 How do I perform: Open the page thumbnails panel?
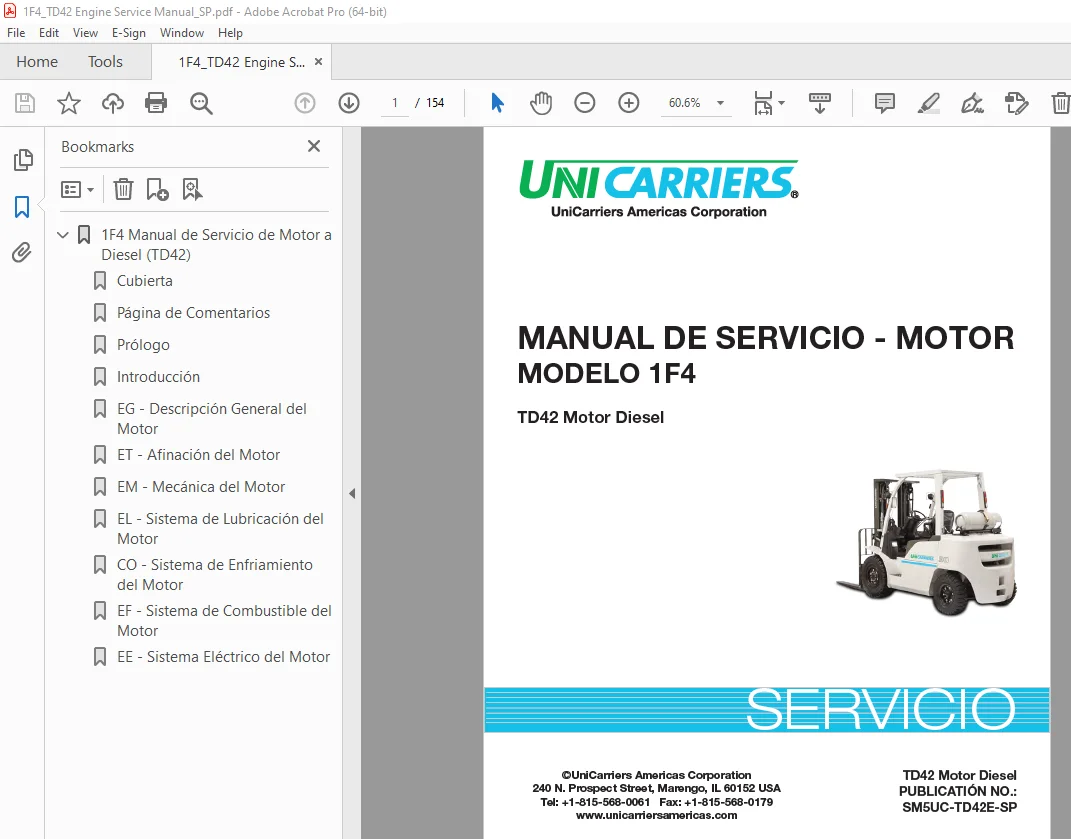(23, 160)
